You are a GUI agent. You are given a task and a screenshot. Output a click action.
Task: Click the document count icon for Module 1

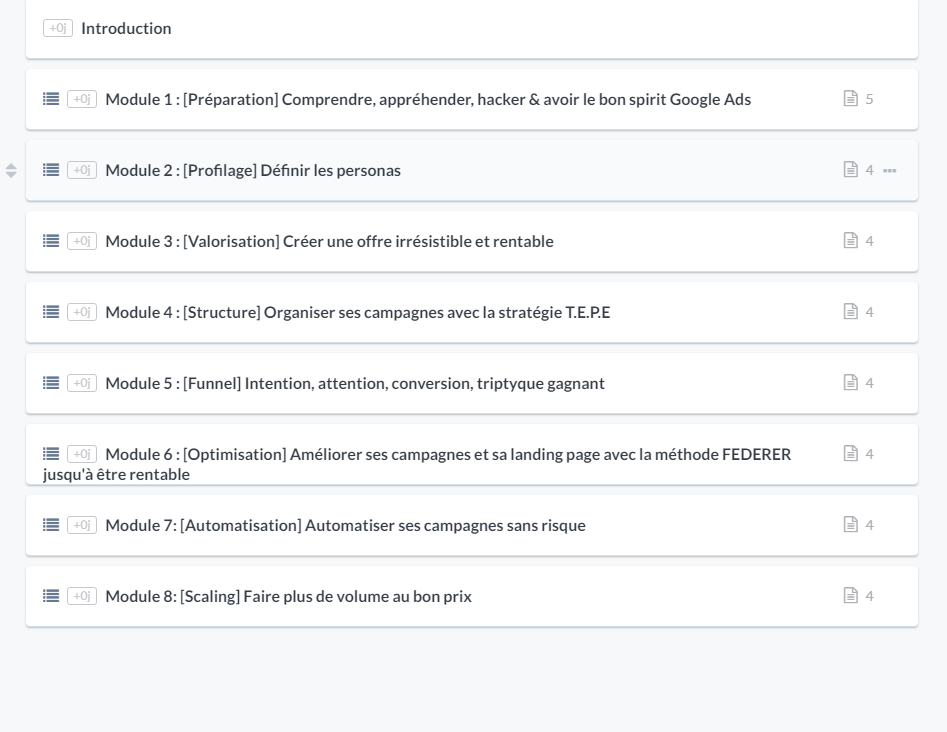pyautogui.click(x=850, y=98)
